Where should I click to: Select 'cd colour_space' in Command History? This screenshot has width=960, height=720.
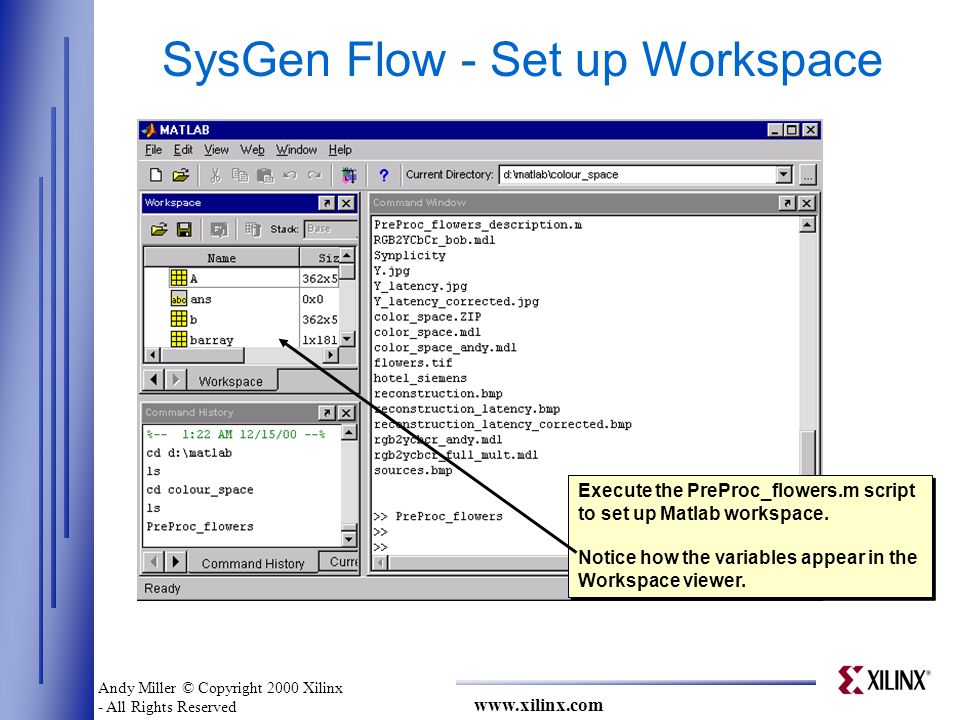click(200, 490)
